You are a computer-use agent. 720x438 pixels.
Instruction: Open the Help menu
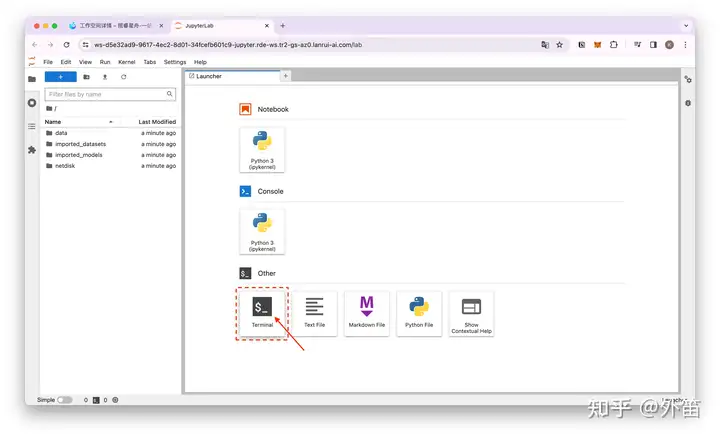[x=200, y=62]
